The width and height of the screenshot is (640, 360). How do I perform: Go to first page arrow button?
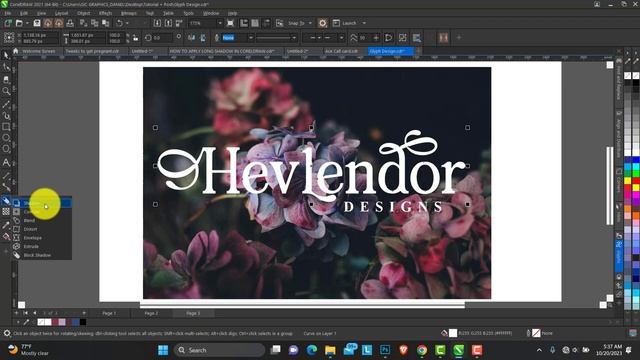click(25, 313)
